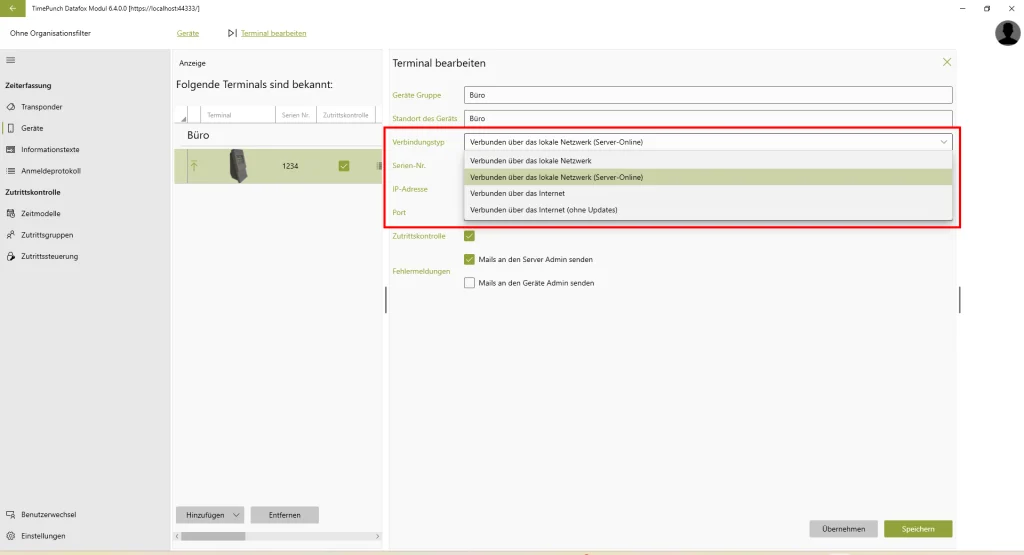The image size is (1024, 555).
Task: Click serial number 1234 in the terminal row
Action: click(290, 166)
